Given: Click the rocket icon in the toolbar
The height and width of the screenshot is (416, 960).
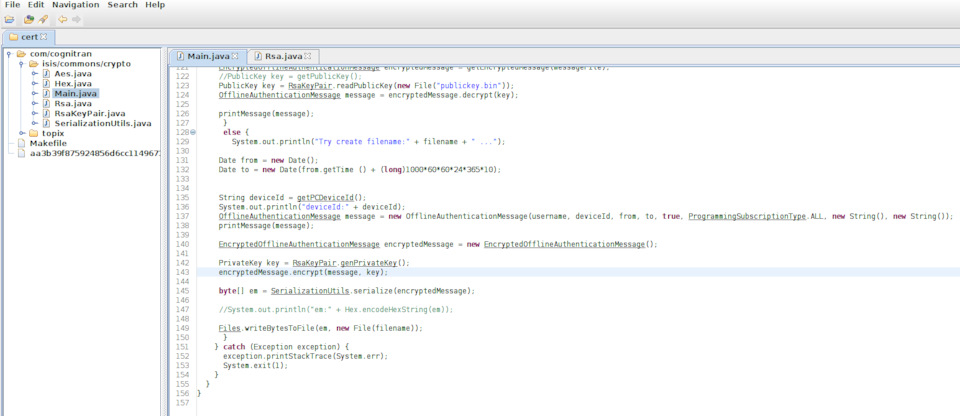Looking at the screenshot, I should (43, 19).
